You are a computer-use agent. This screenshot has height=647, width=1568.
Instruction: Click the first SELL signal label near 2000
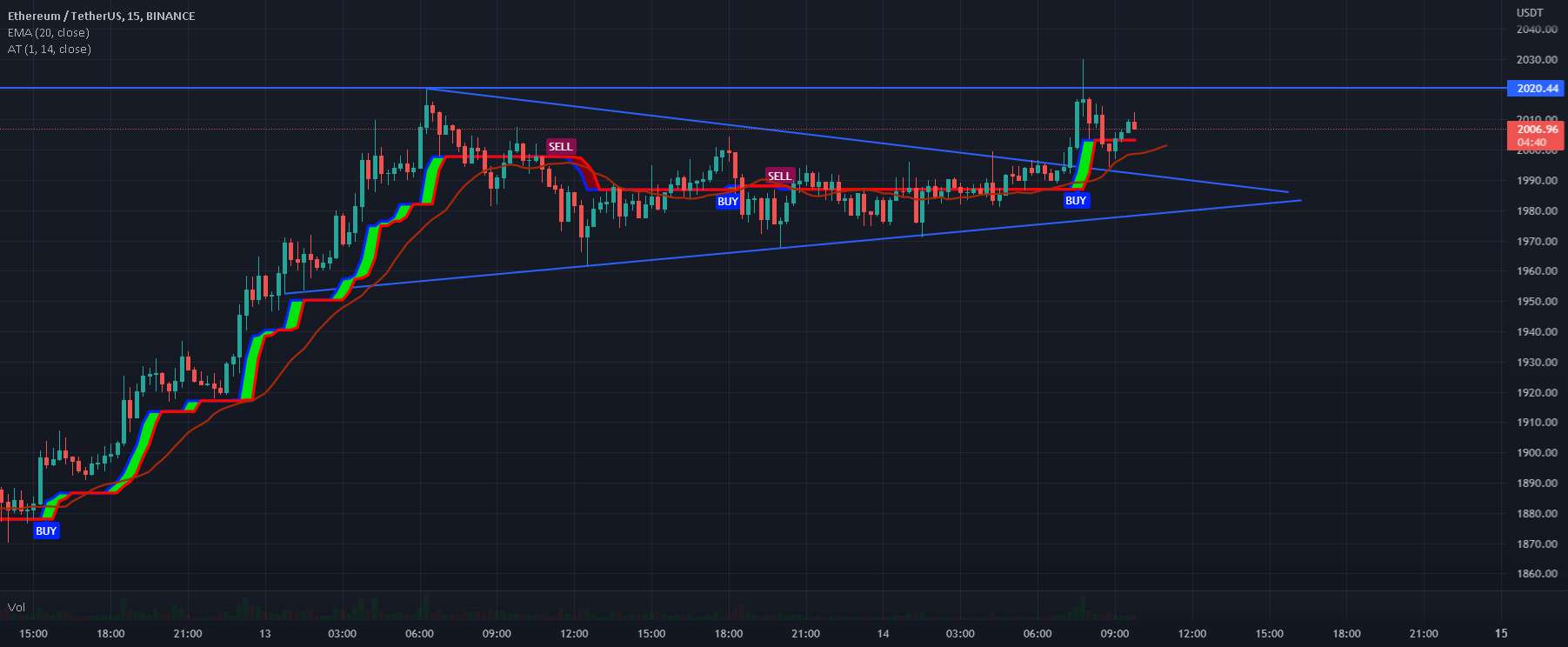561,146
